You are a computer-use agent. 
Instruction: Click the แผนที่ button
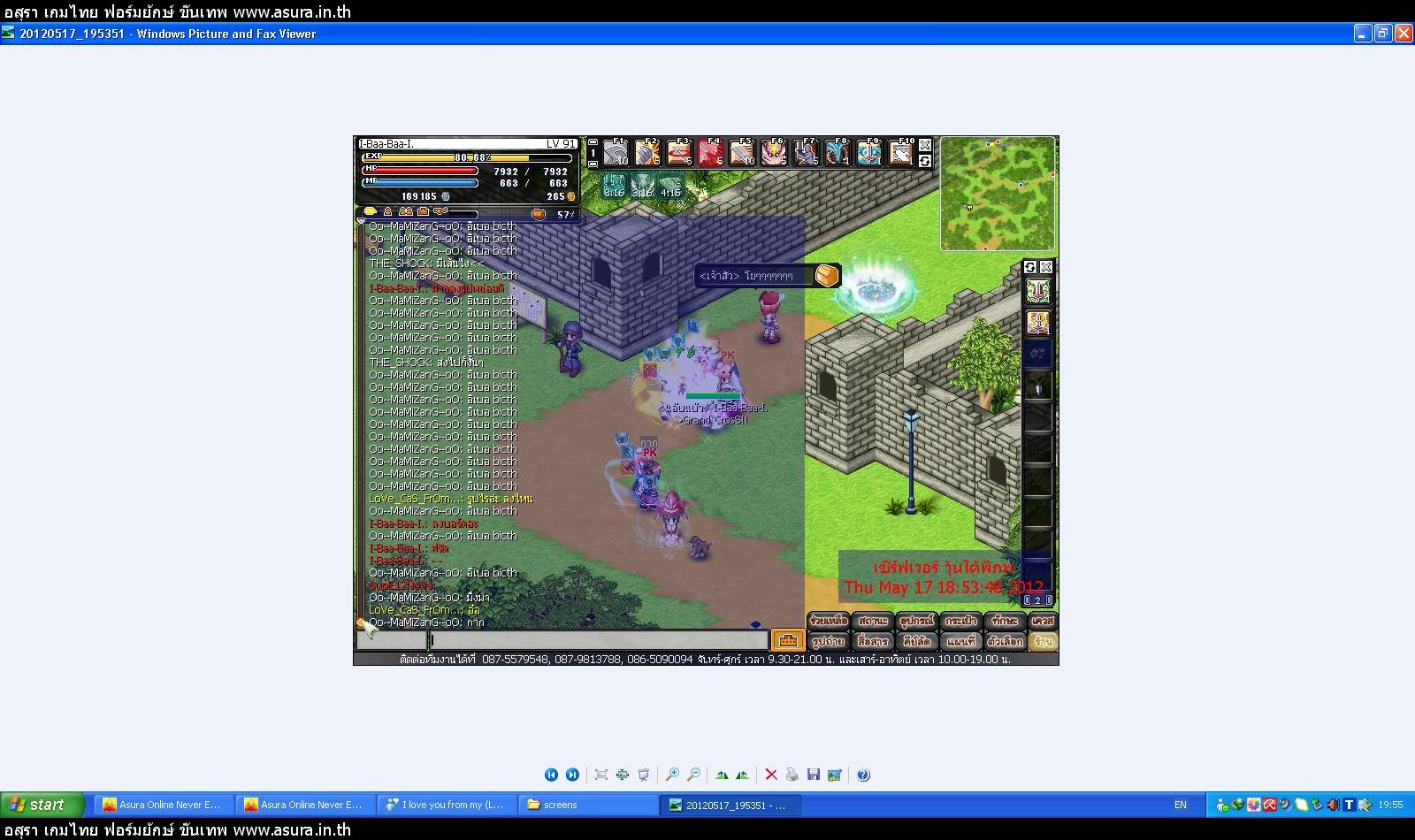pos(960,641)
